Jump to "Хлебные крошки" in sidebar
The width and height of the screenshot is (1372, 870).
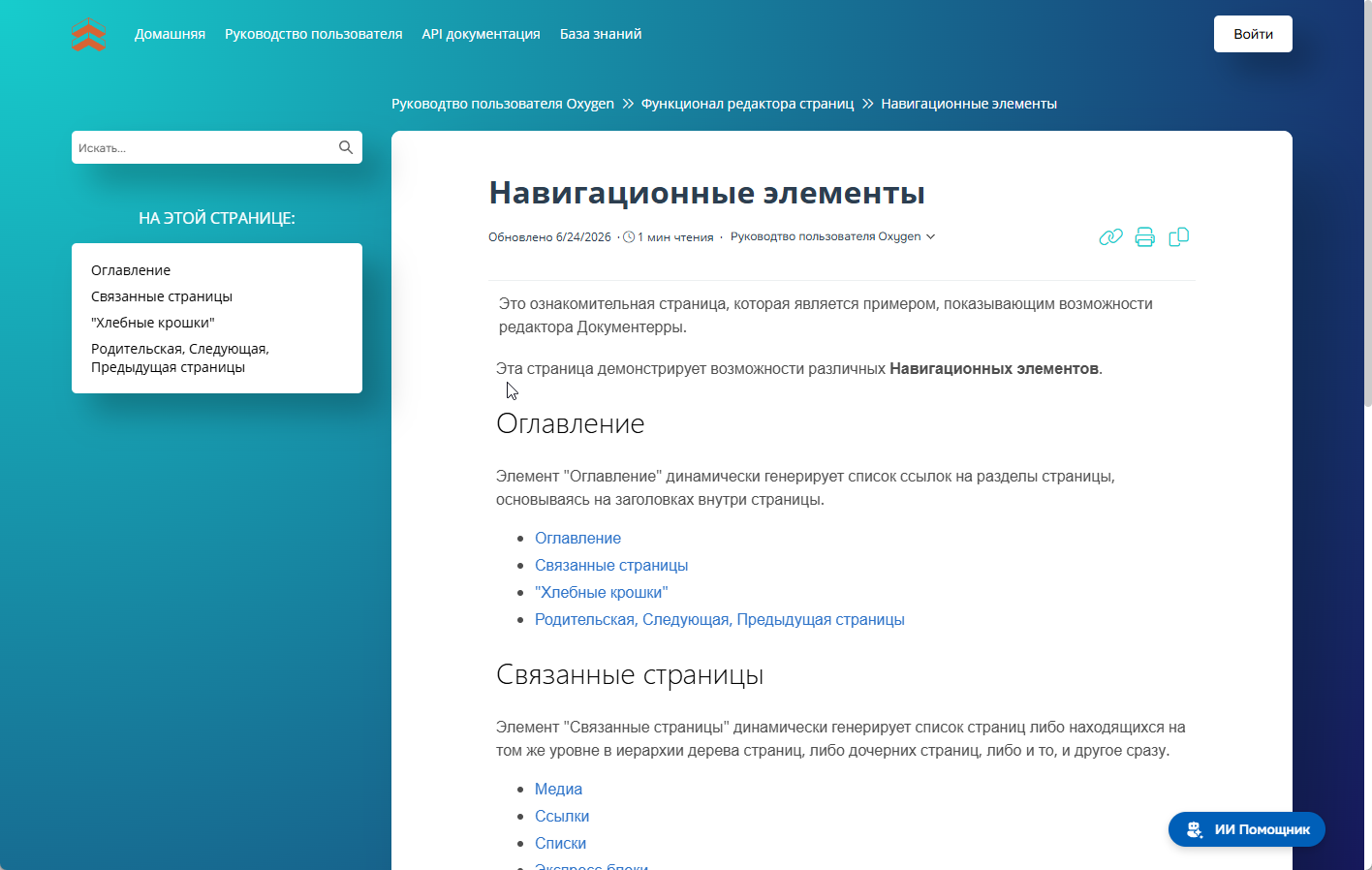[x=153, y=323]
